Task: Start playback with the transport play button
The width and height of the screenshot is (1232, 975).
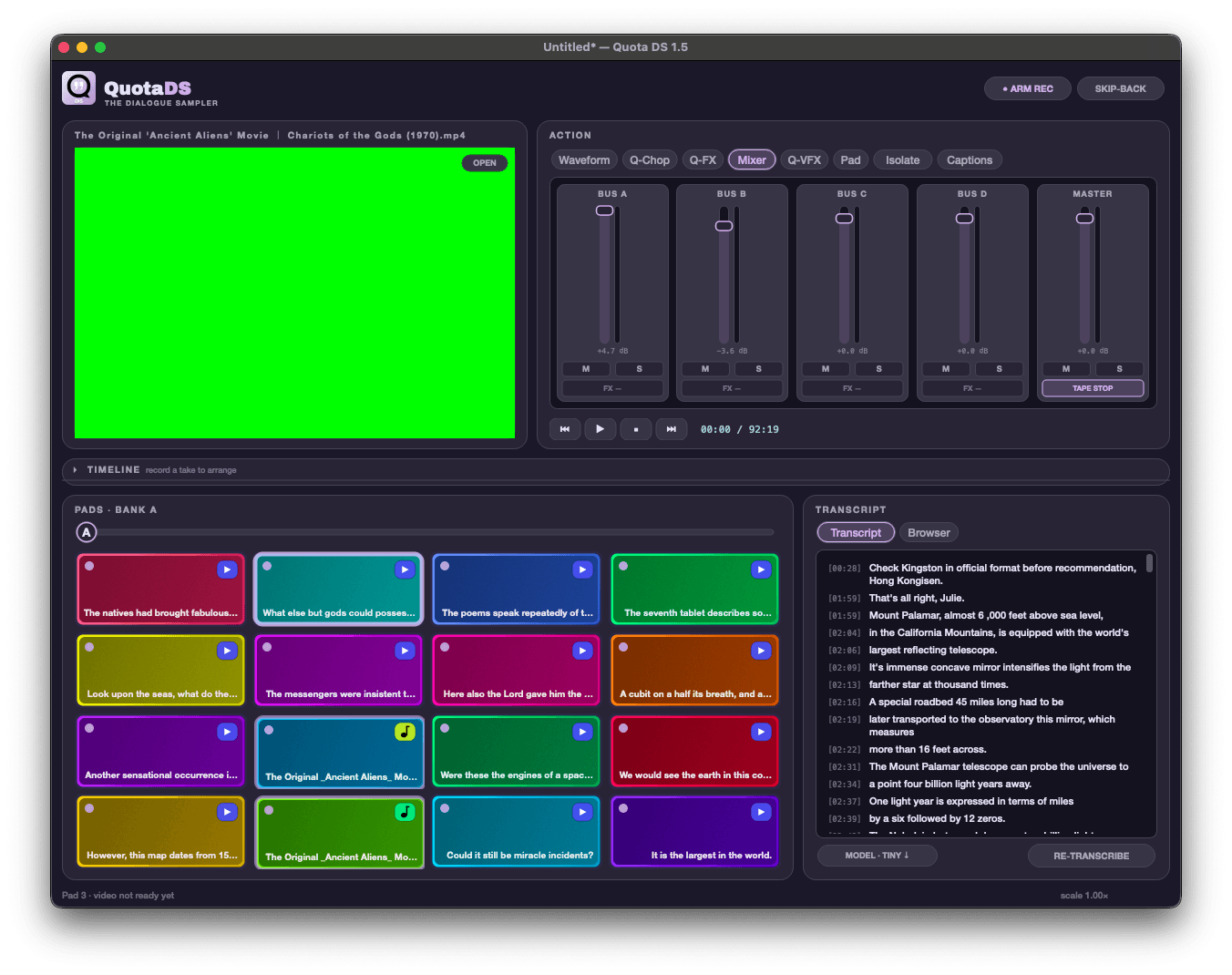Action: (600, 429)
